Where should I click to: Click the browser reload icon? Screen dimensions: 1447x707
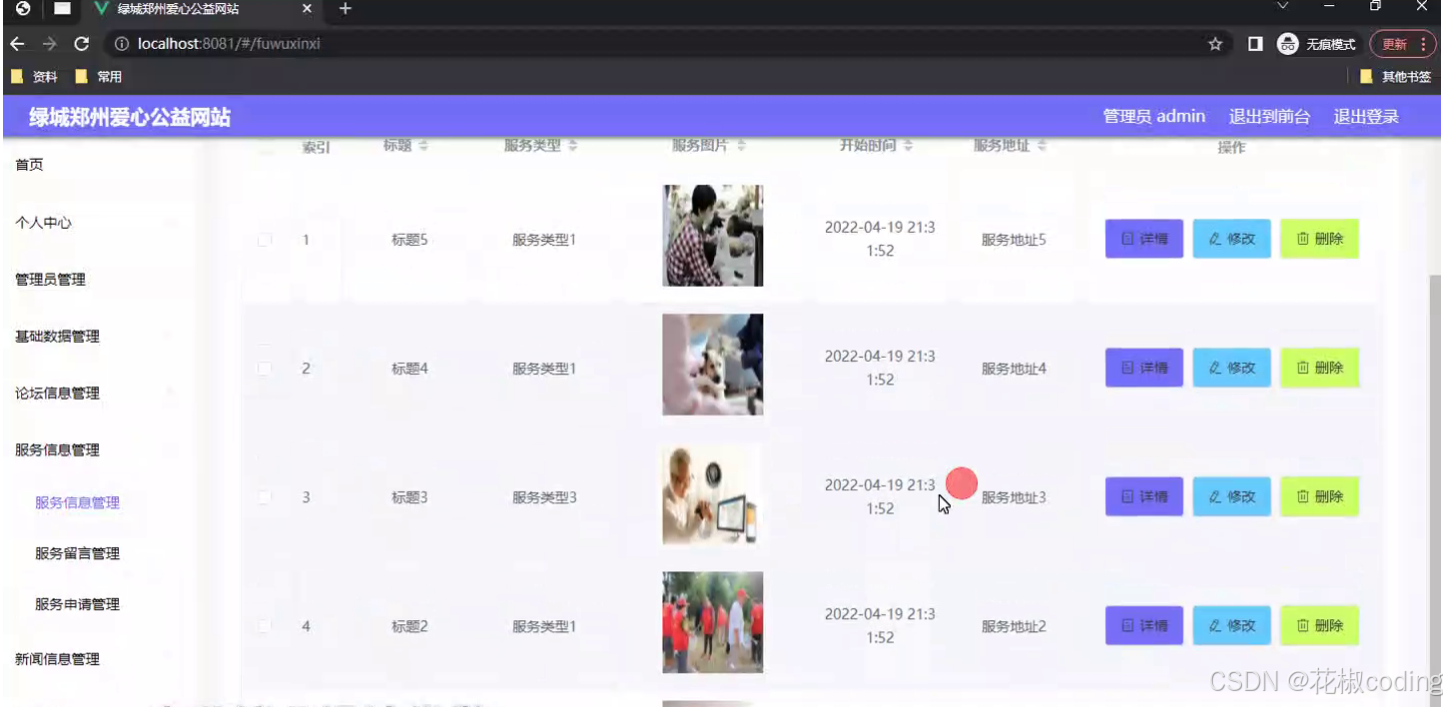pyautogui.click(x=82, y=43)
